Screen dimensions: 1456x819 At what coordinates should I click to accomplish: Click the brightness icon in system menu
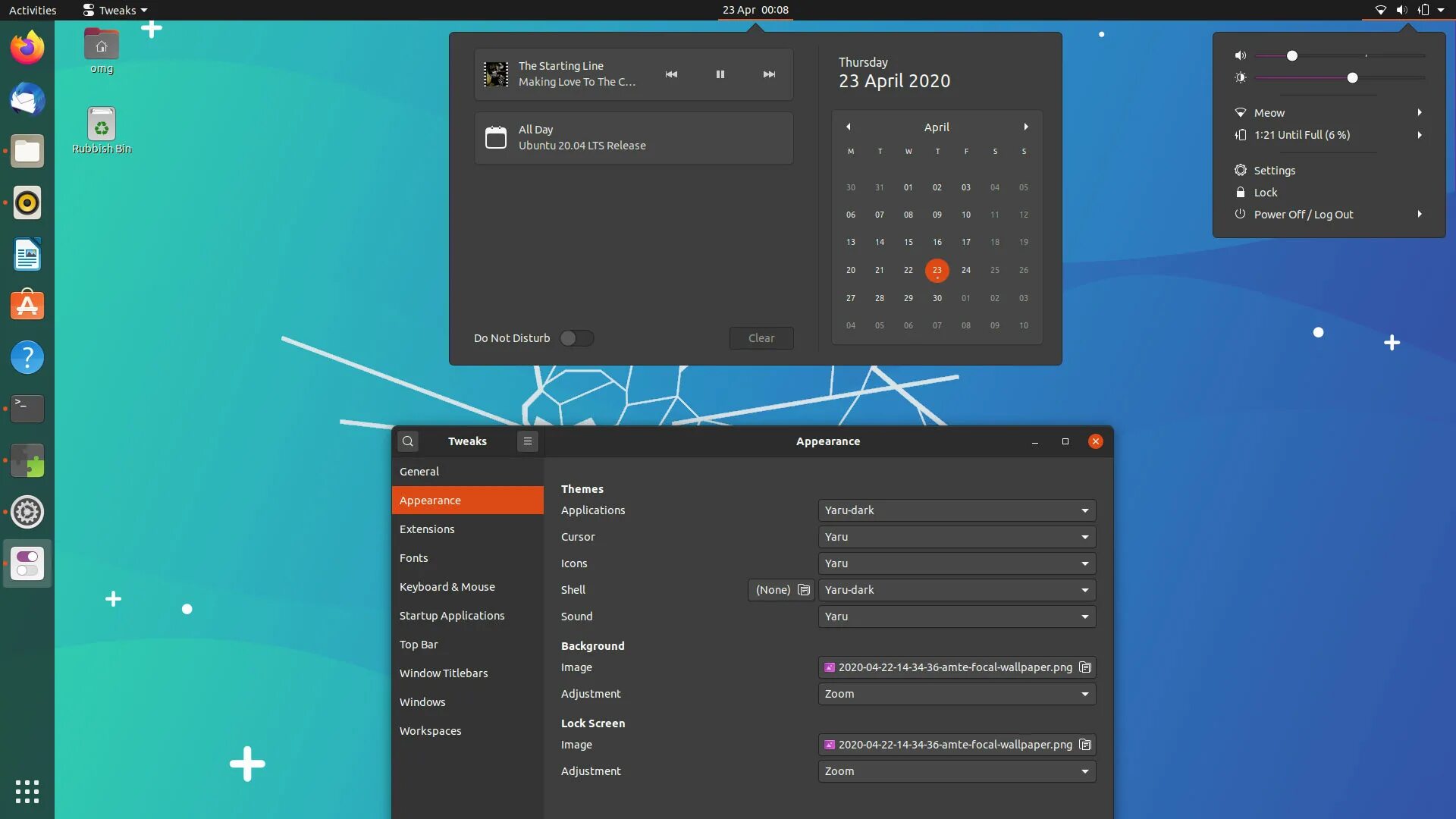[1241, 77]
